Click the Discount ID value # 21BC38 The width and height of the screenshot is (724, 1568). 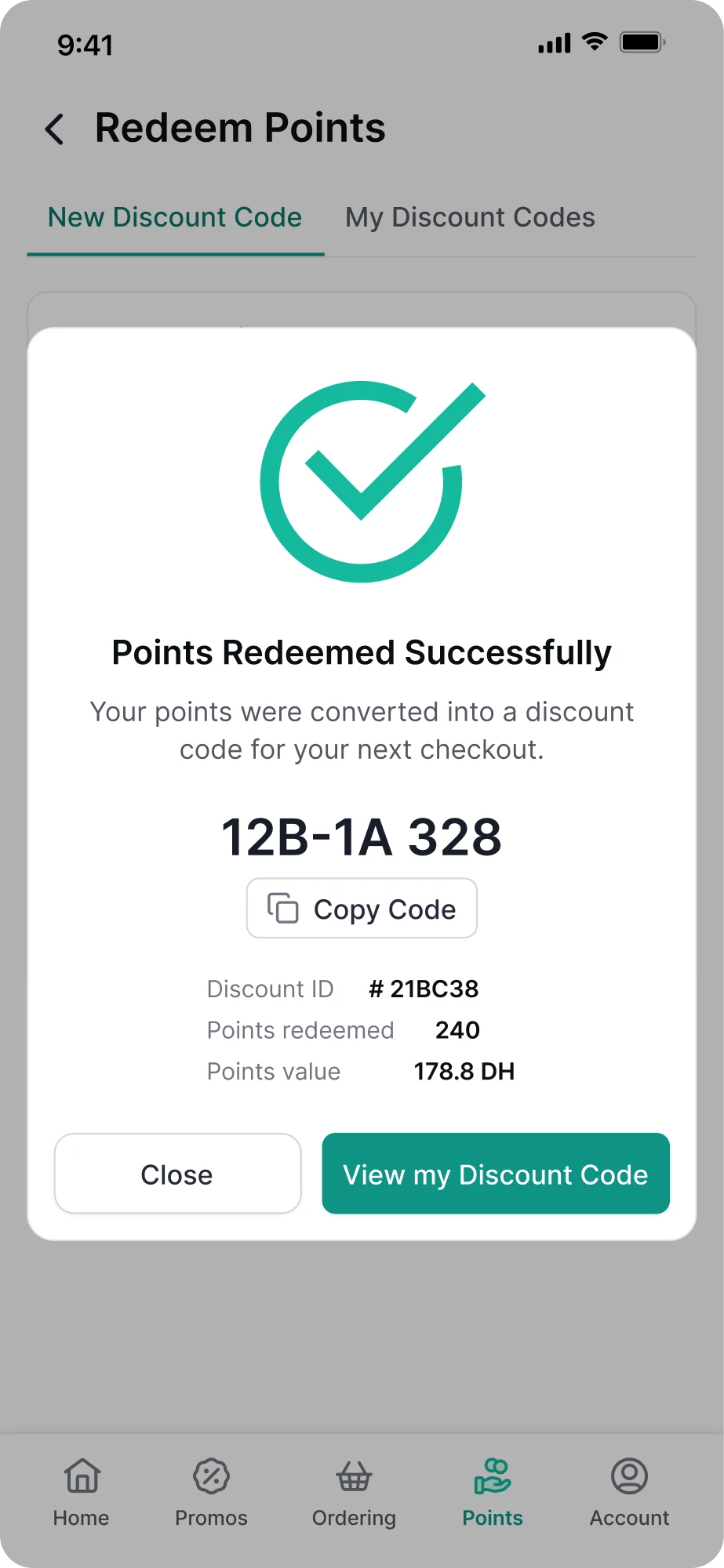click(x=424, y=989)
